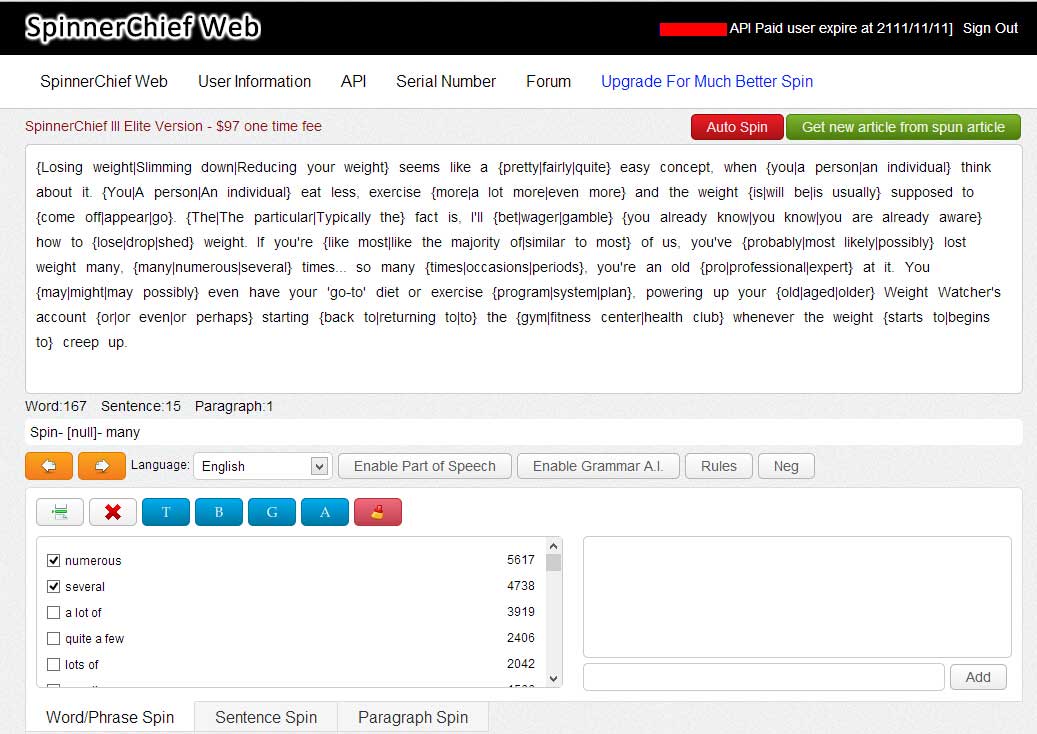
Task: Uncheck the 'numerous' synonym checkbox
Action: (x=54, y=561)
